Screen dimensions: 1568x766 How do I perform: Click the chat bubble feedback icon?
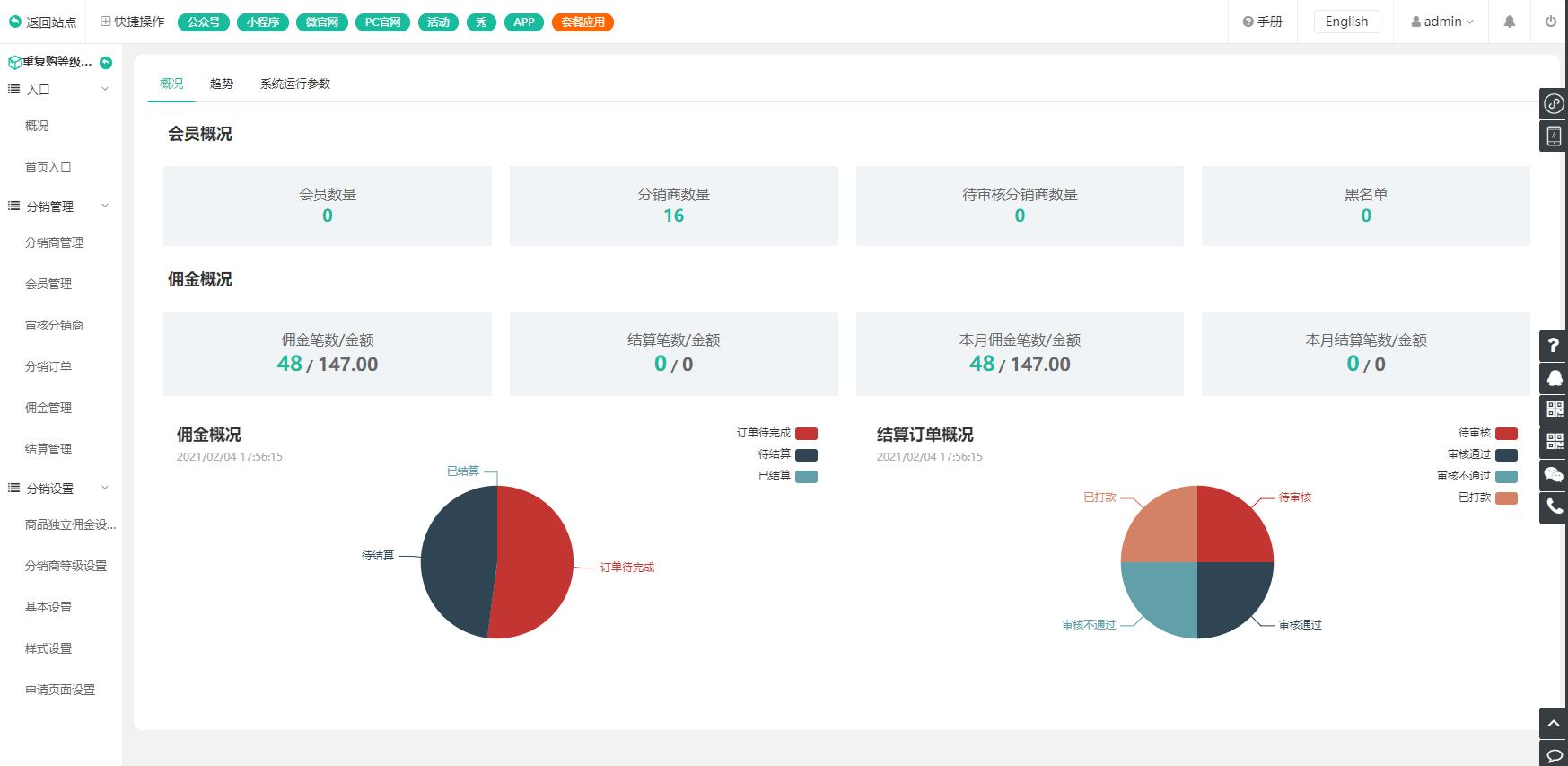(1554, 755)
